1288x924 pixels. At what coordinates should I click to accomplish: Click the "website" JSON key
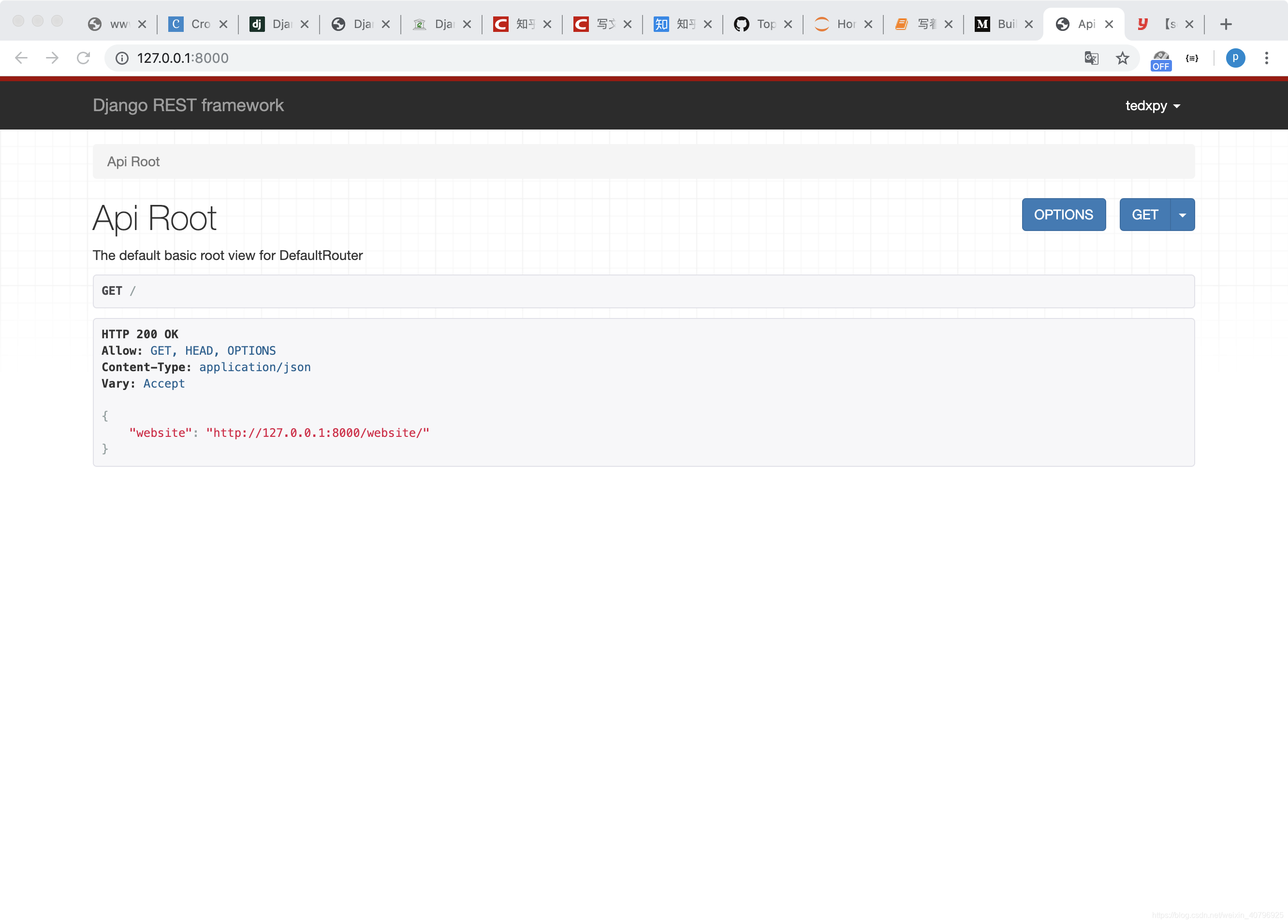[161, 433]
